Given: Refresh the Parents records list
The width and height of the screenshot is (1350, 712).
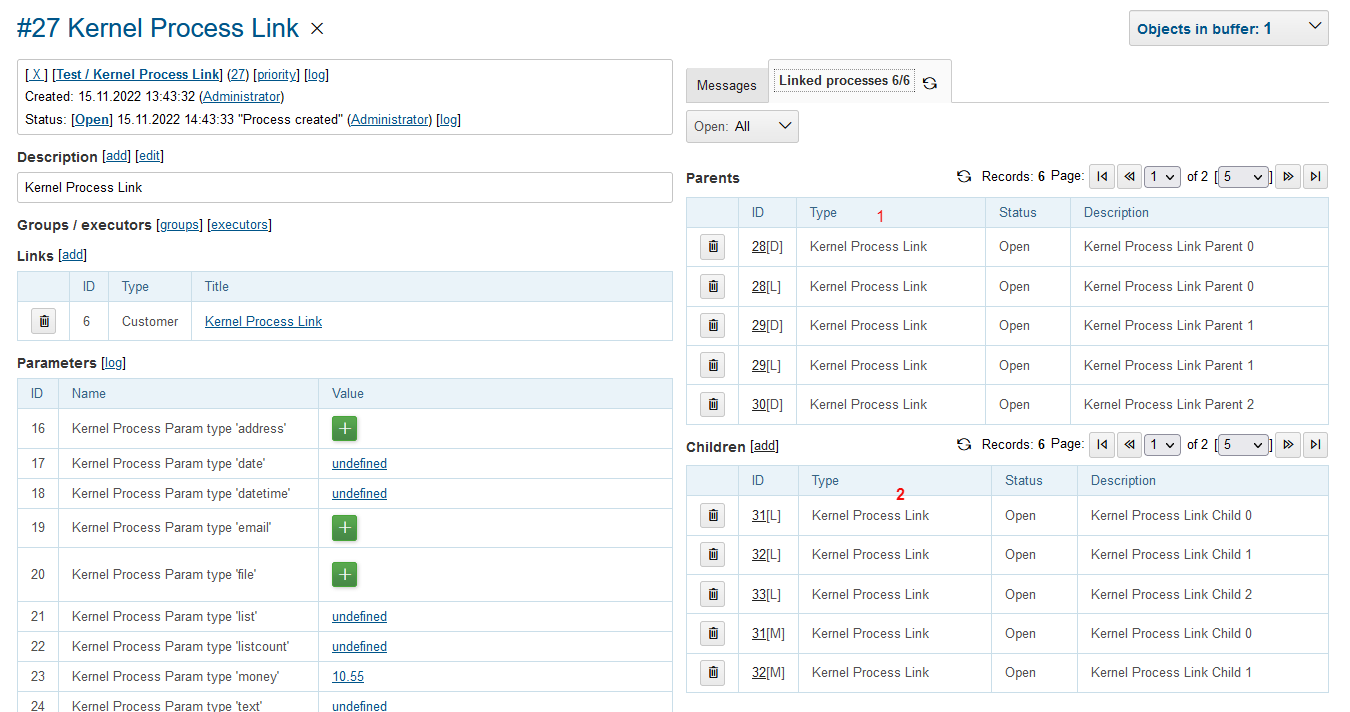Looking at the screenshot, I should [x=963, y=176].
